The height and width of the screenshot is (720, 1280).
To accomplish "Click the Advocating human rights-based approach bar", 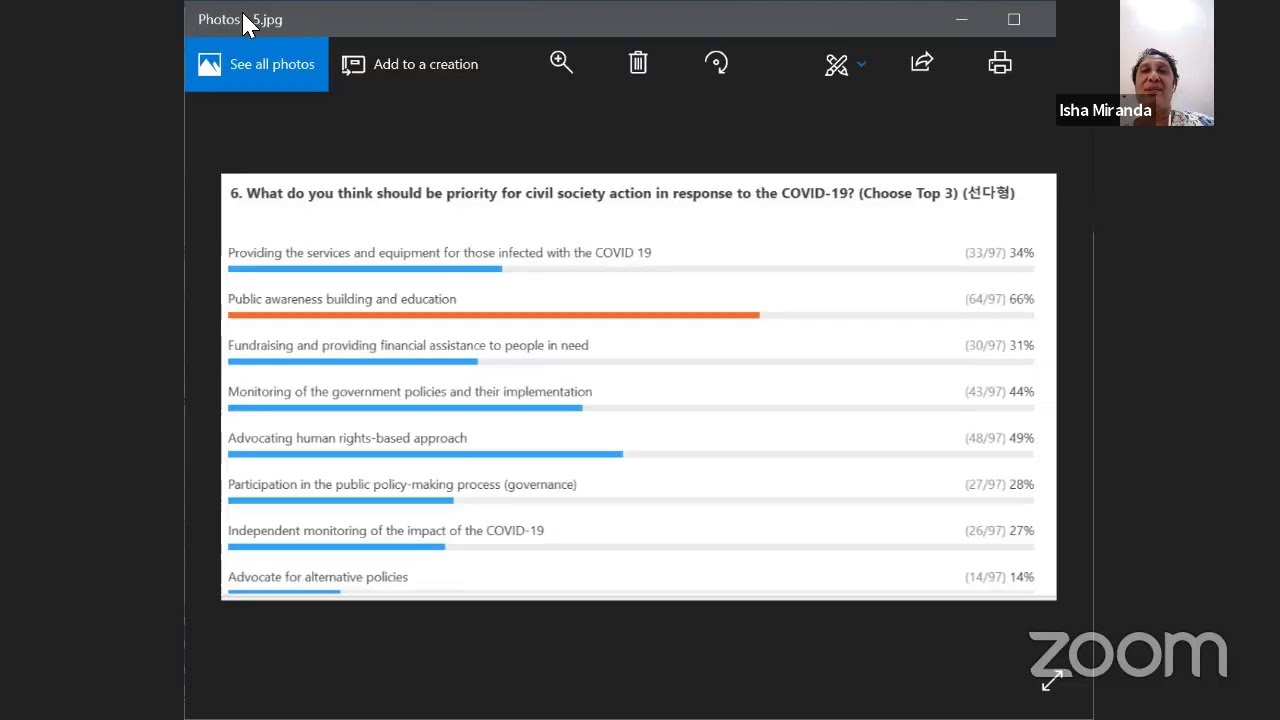I will pyautogui.click(x=425, y=454).
